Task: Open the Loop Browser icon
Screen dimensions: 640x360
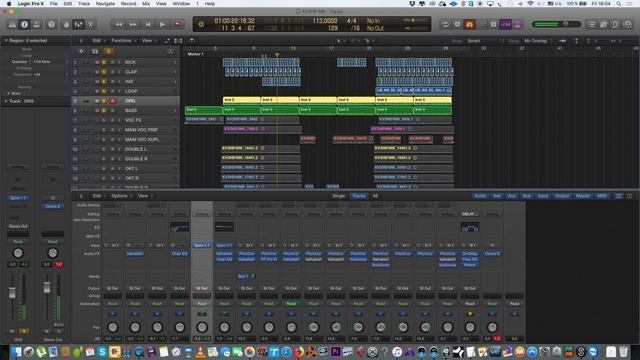Action: point(616,24)
